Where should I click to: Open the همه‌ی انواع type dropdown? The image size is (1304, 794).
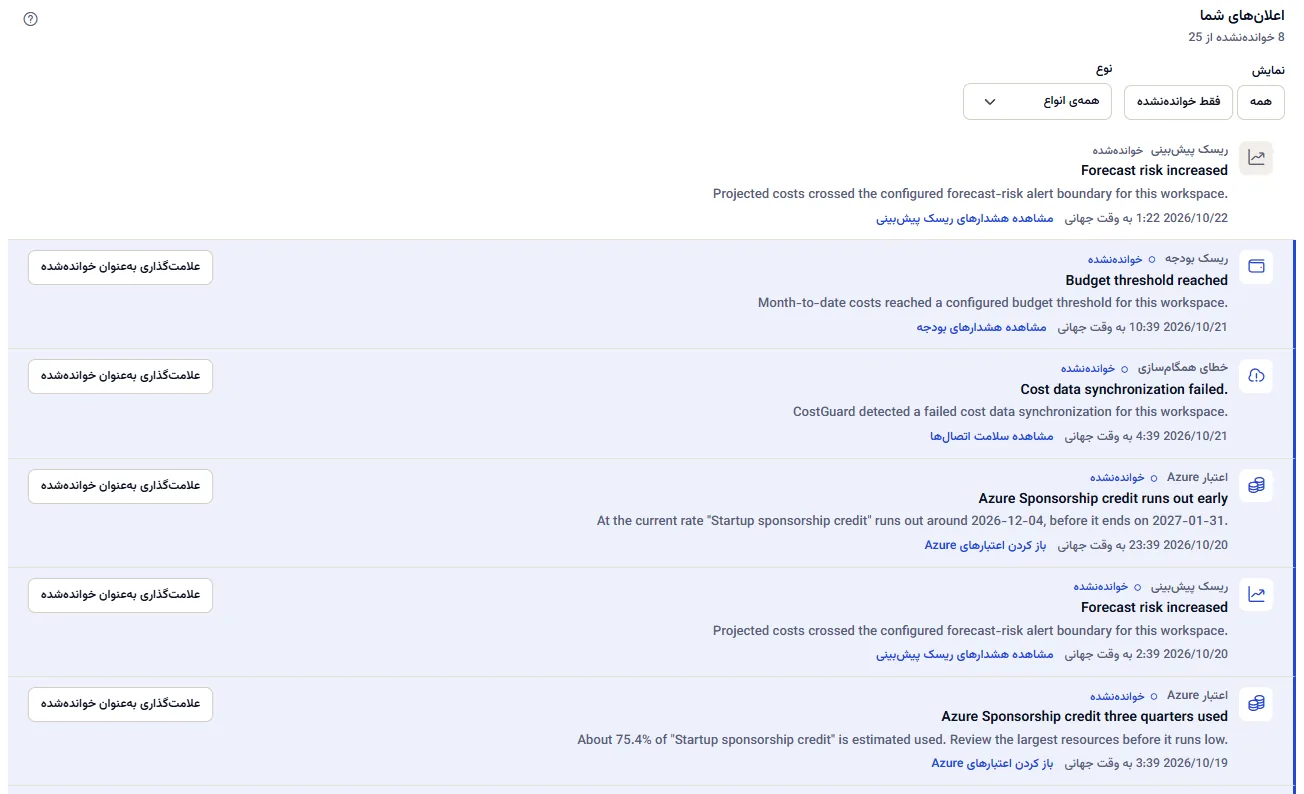click(x=1038, y=101)
